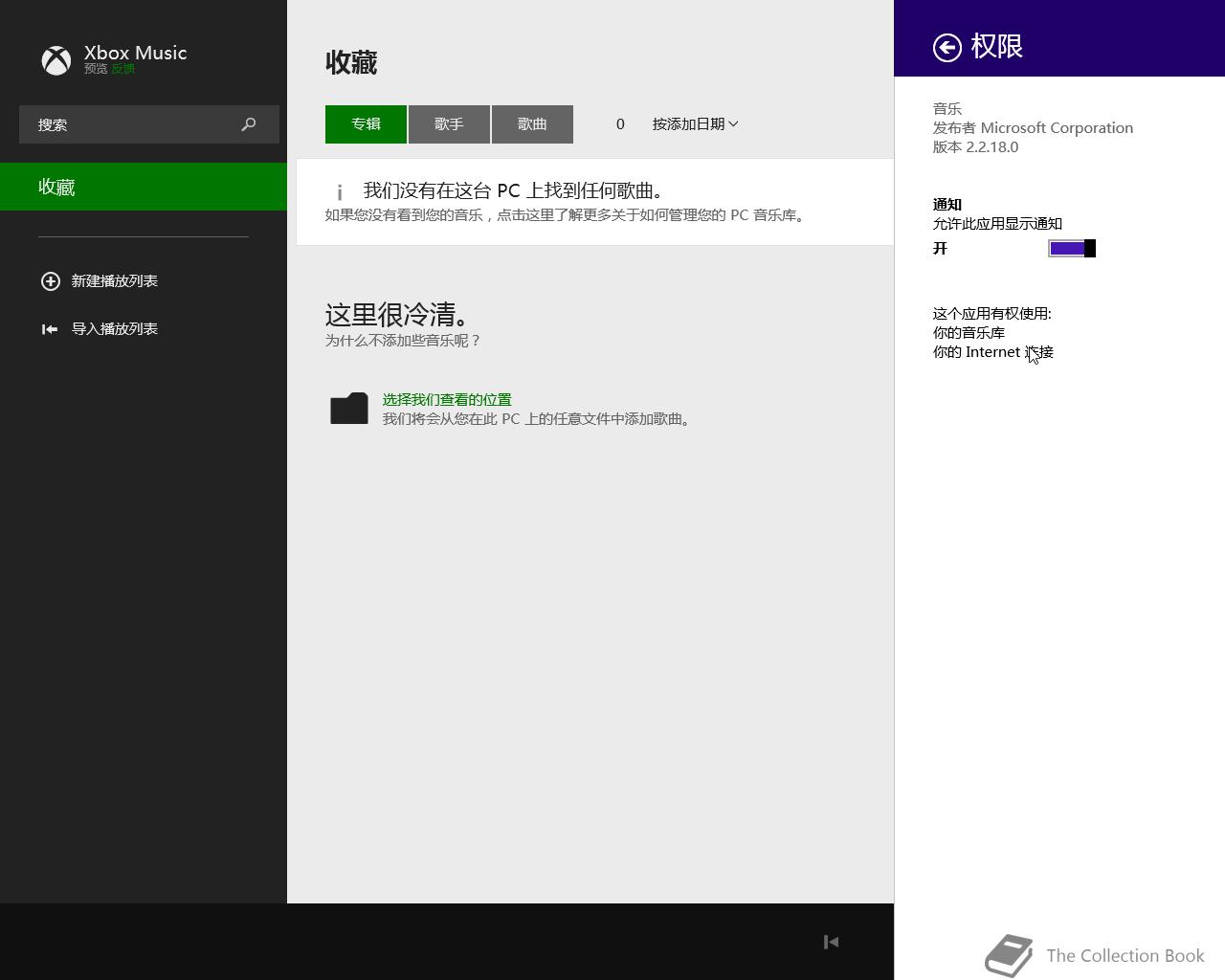The image size is (1225, 980).
Task: Open the 按添加日期 sort dropdown
Action: [695, 123]
